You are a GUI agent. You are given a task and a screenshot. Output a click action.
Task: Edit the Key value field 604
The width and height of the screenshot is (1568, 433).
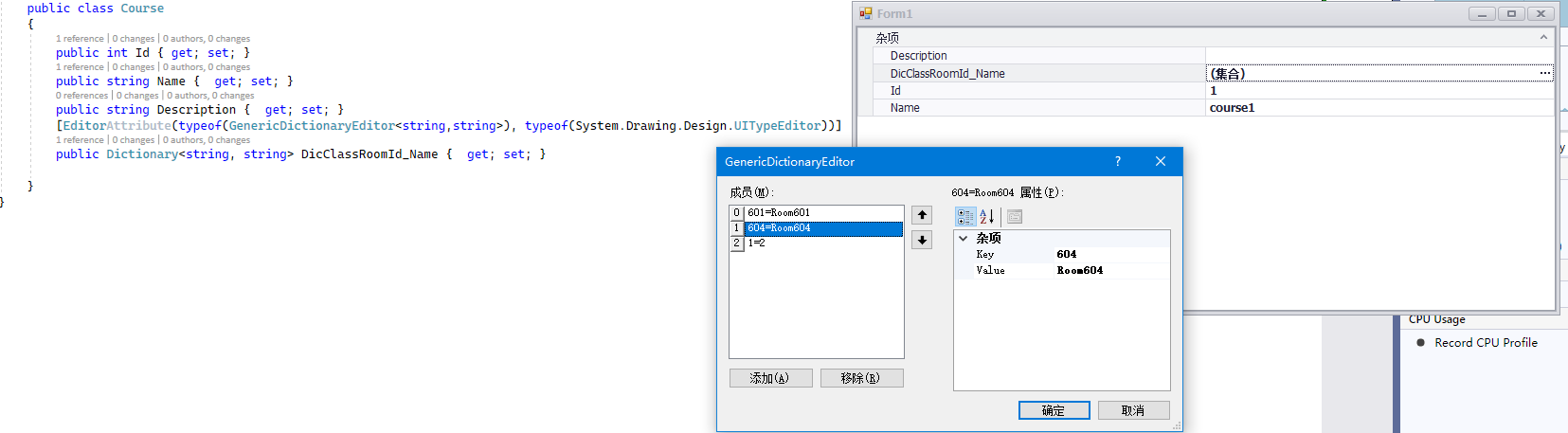click(1110, 254)
